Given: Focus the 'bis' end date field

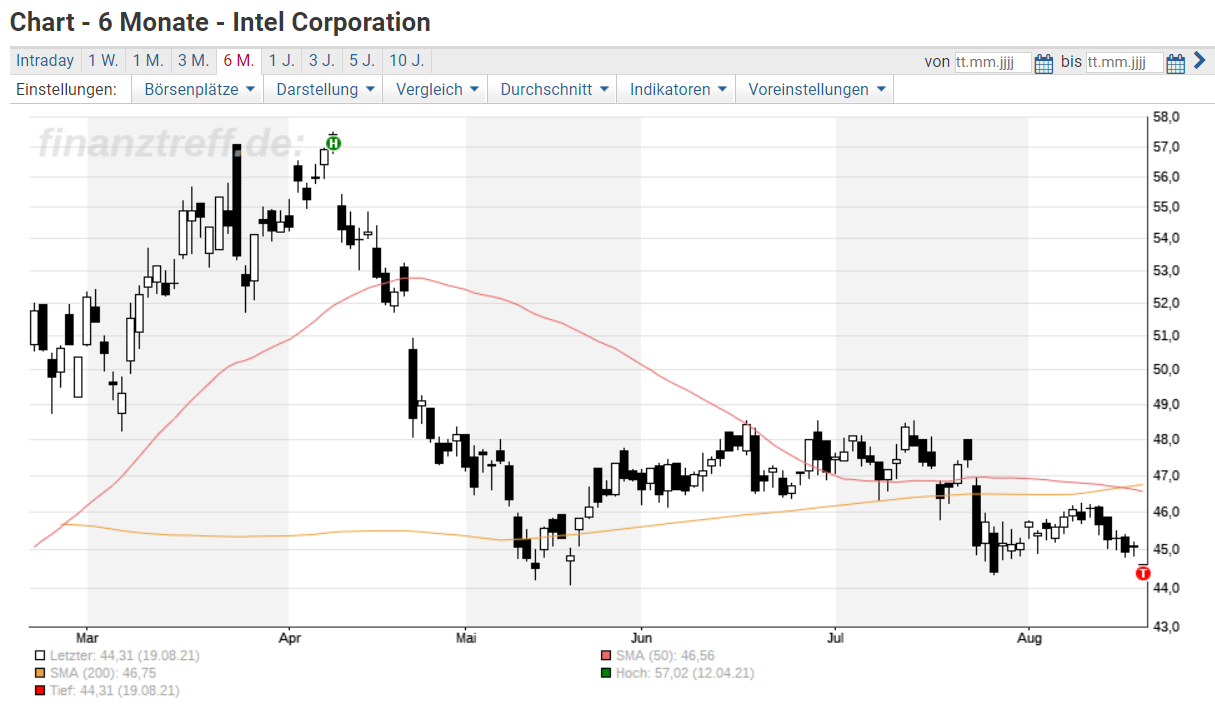Looking at the screenshot, I should (x=1125, y=62).
